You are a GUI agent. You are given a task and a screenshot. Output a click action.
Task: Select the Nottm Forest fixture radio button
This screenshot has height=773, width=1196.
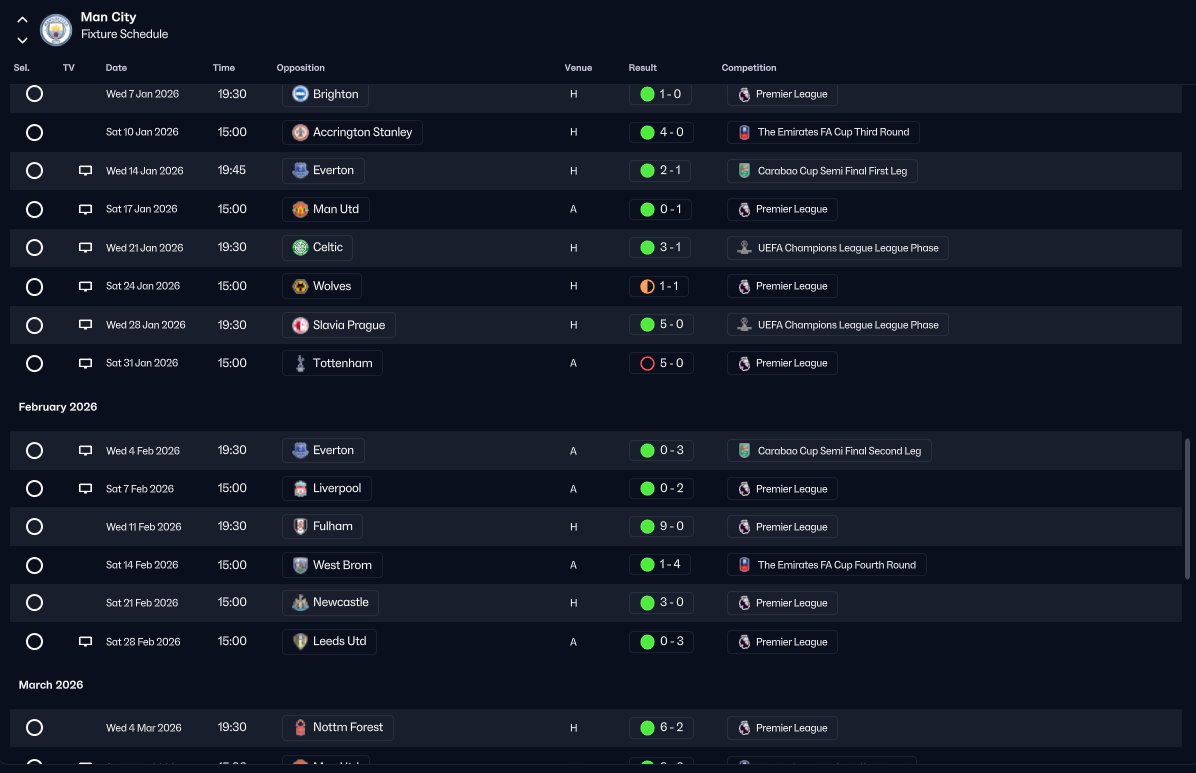[x=34, y=727]
